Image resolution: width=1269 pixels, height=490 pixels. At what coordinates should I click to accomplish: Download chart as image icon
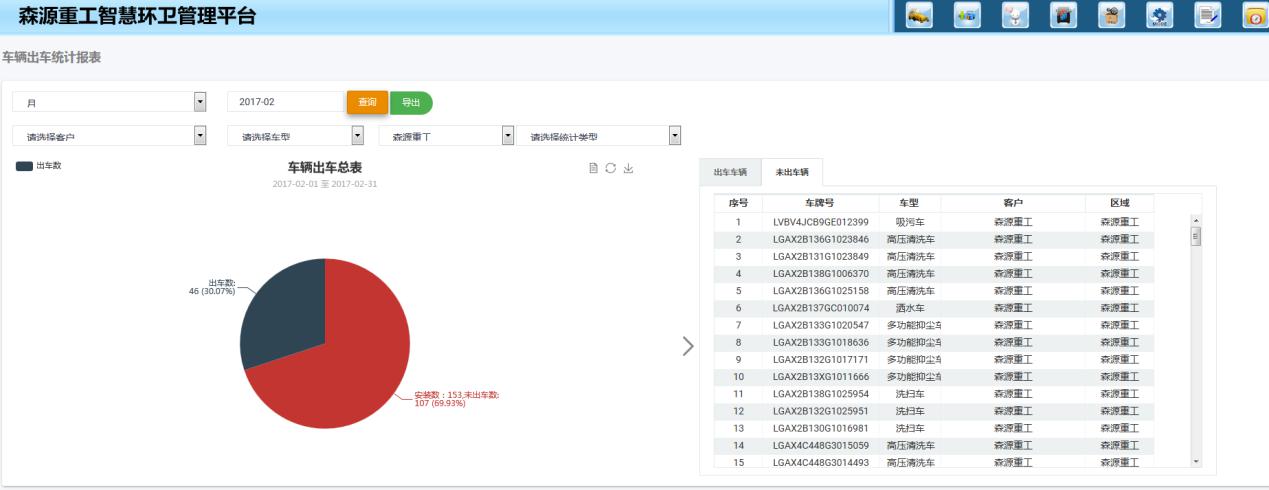tap(628, 168)
